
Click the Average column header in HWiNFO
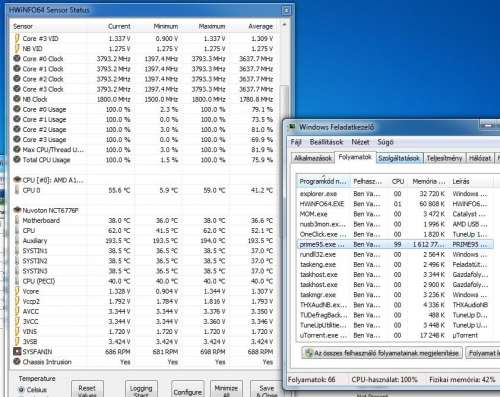[260, 26]
